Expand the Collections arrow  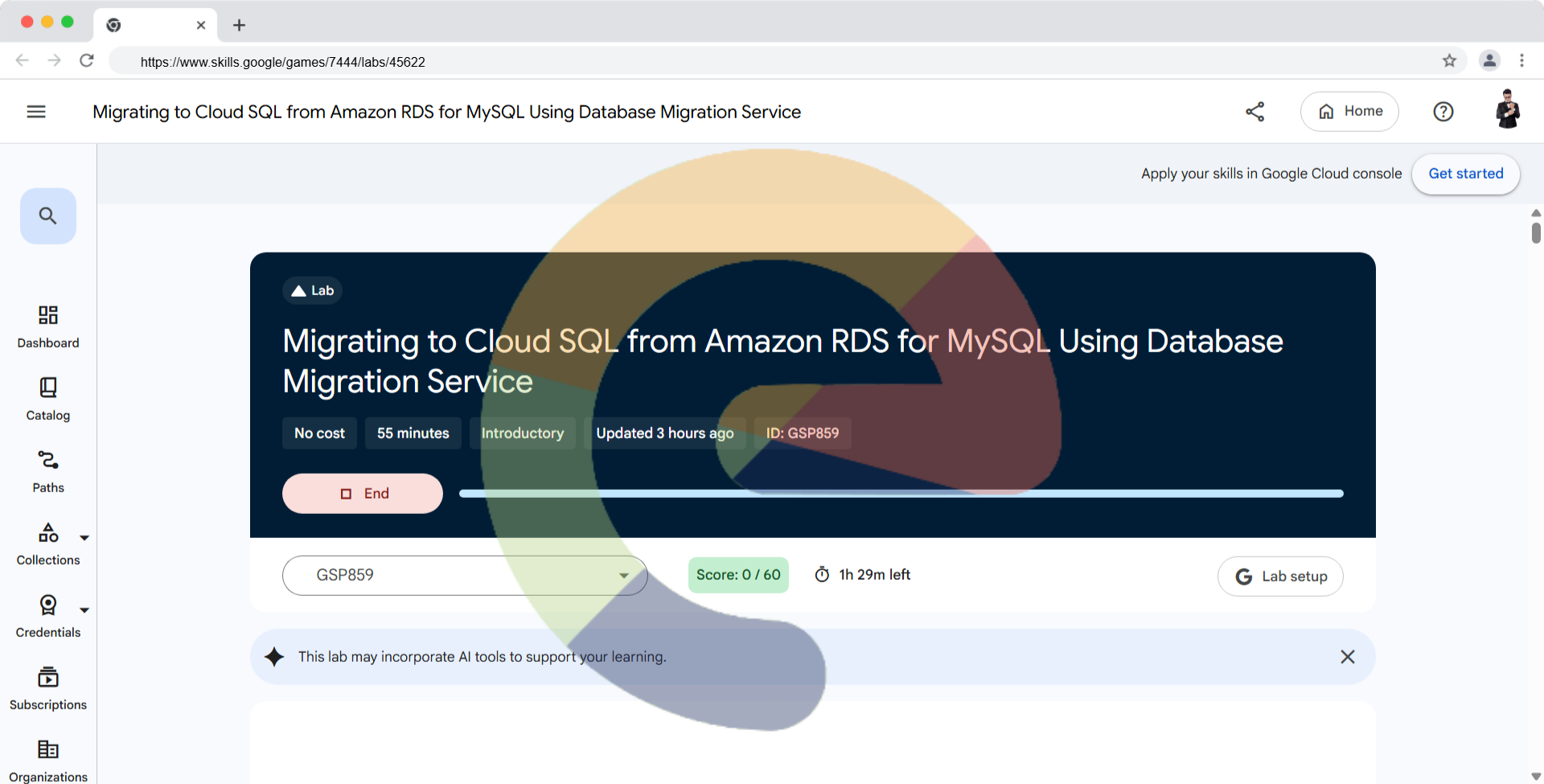(84, 538)
